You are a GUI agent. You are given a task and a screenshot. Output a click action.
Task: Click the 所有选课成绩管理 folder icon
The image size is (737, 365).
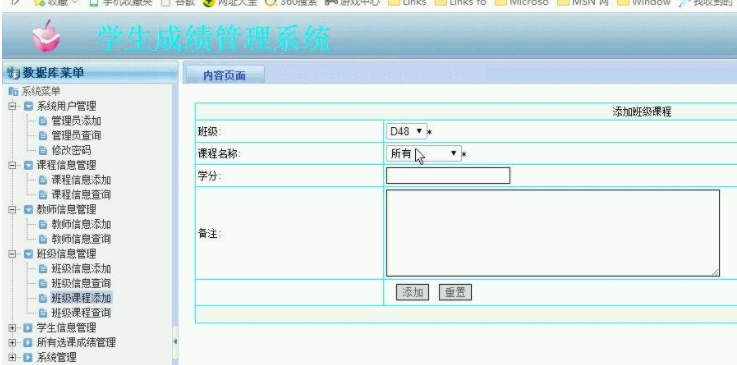click(28, 342)
